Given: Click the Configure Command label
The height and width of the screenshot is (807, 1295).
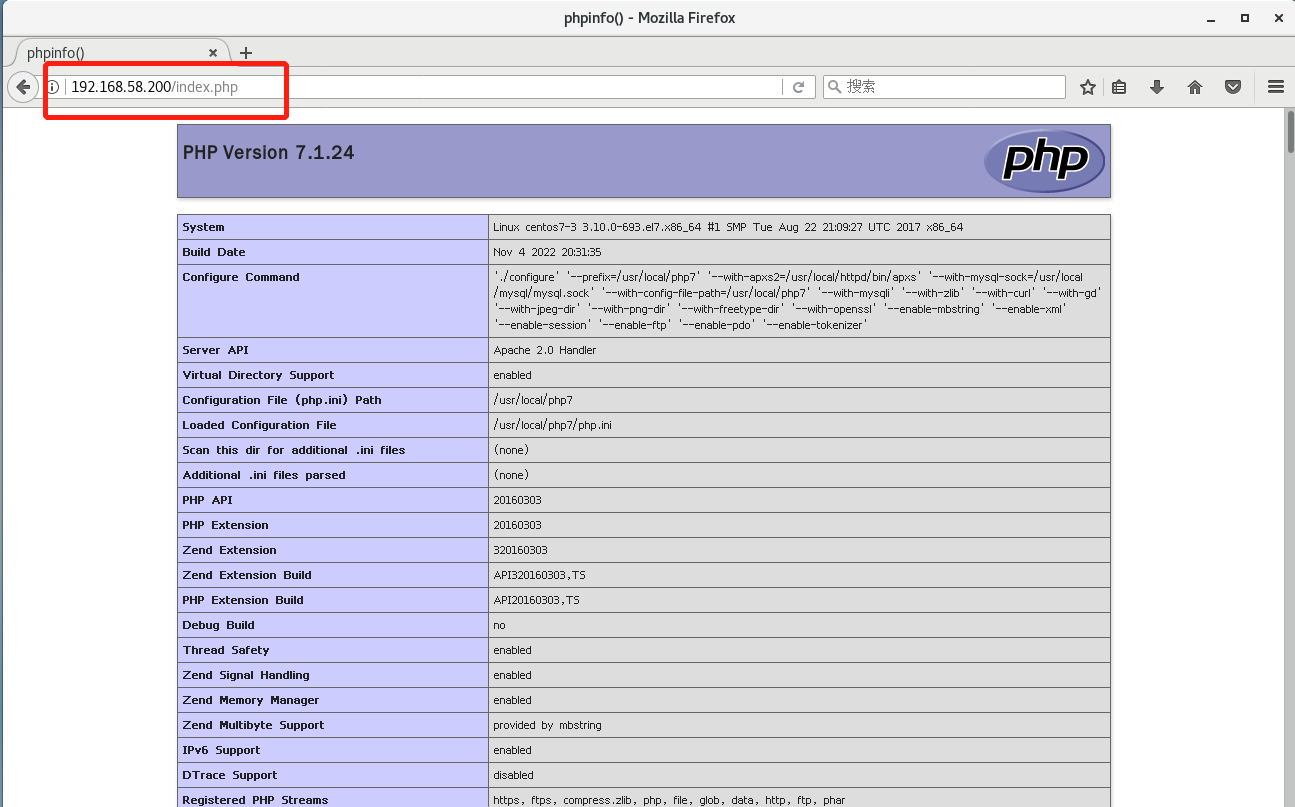Looking at the screenshot, I should (x=240, y=277).
